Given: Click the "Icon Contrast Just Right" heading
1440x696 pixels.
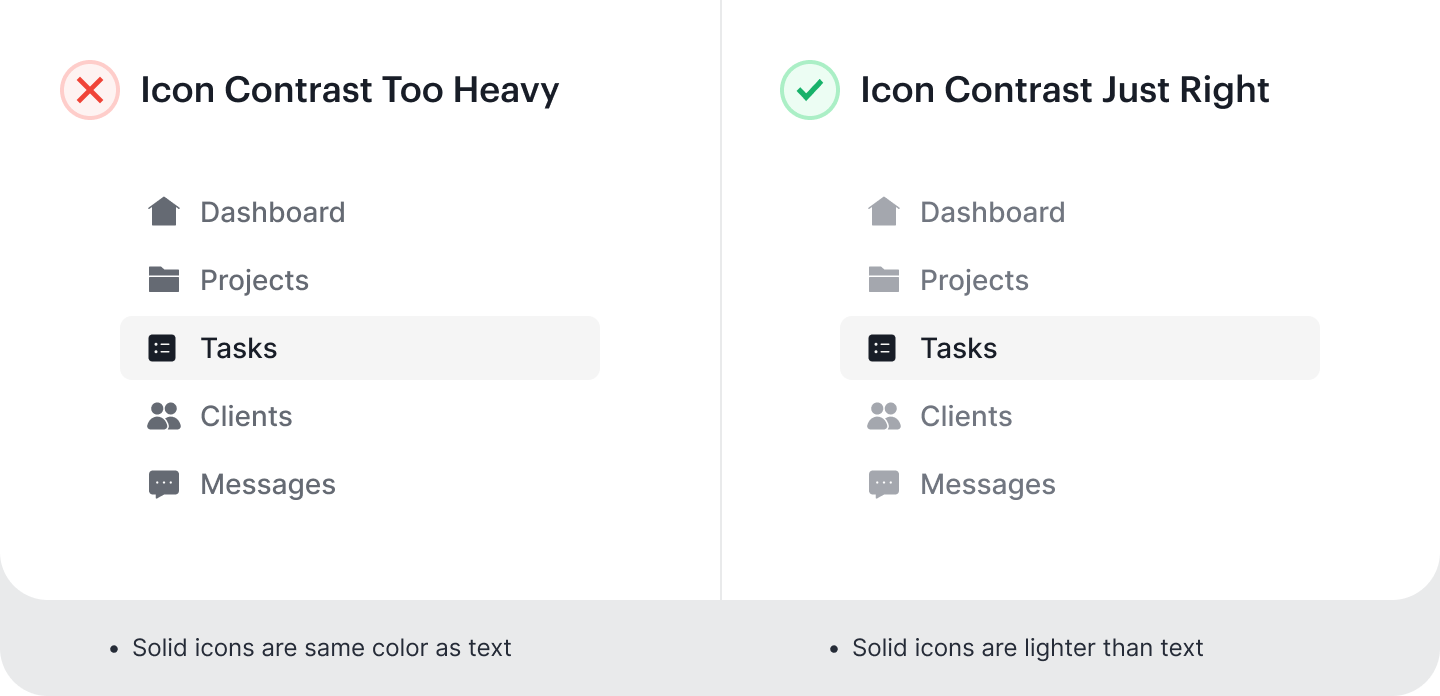Looking at the screenshot, I should pos(1064,90).
